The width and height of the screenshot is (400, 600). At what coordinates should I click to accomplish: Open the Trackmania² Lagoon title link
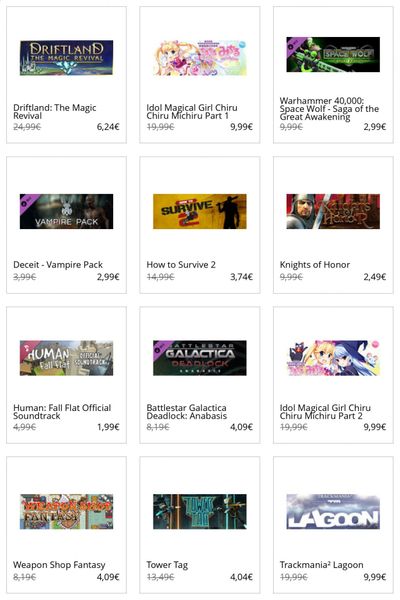(321, 565)
